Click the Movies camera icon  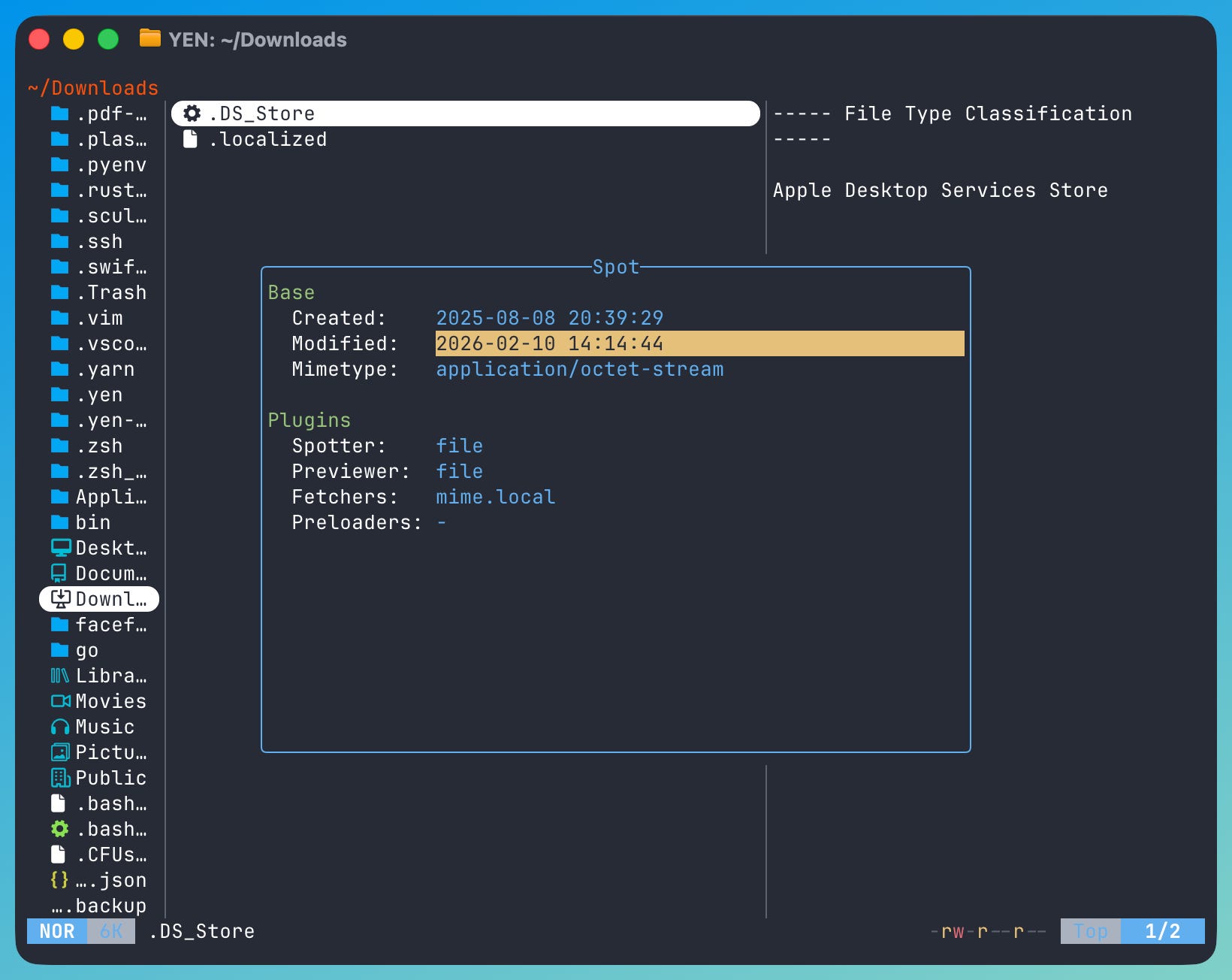[61, 701]
